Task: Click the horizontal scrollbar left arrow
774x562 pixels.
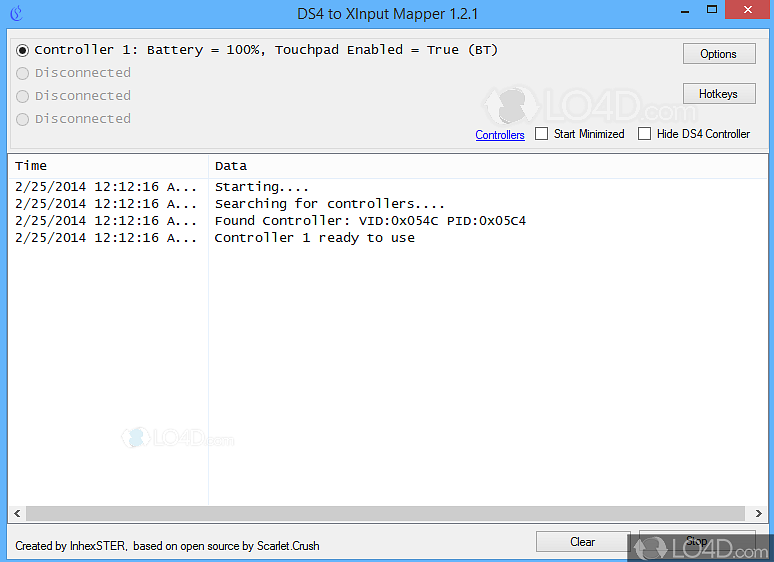Action: (x=17, y=513)
